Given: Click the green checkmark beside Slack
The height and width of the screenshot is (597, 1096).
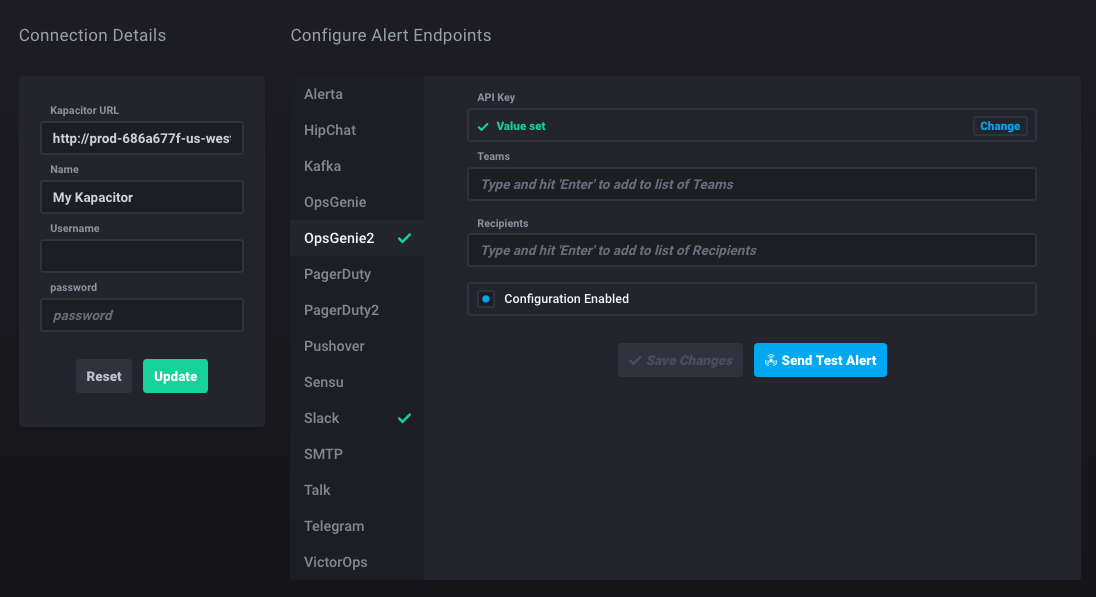Looking at the screenshot, I should 404,418.
